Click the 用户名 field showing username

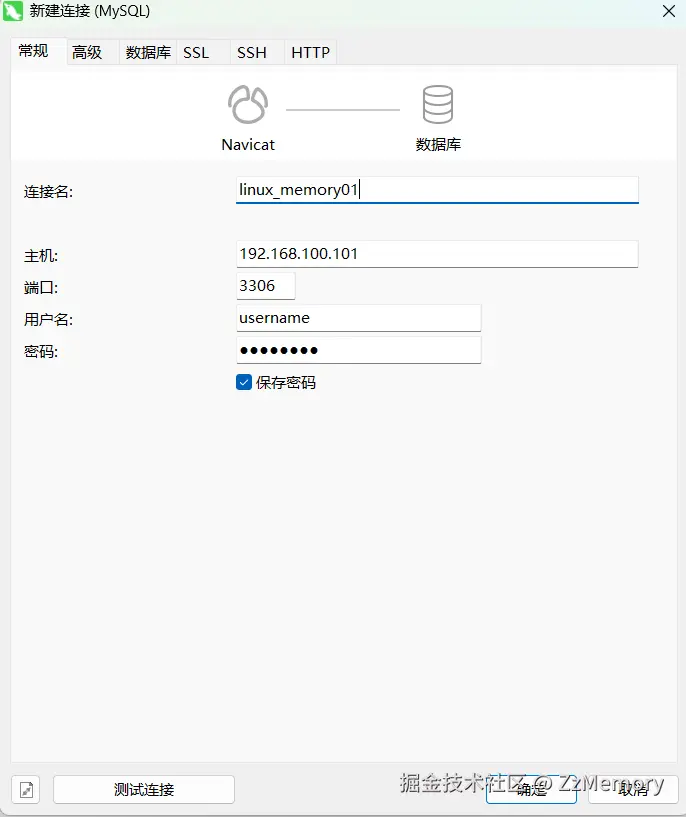[358, 318]
